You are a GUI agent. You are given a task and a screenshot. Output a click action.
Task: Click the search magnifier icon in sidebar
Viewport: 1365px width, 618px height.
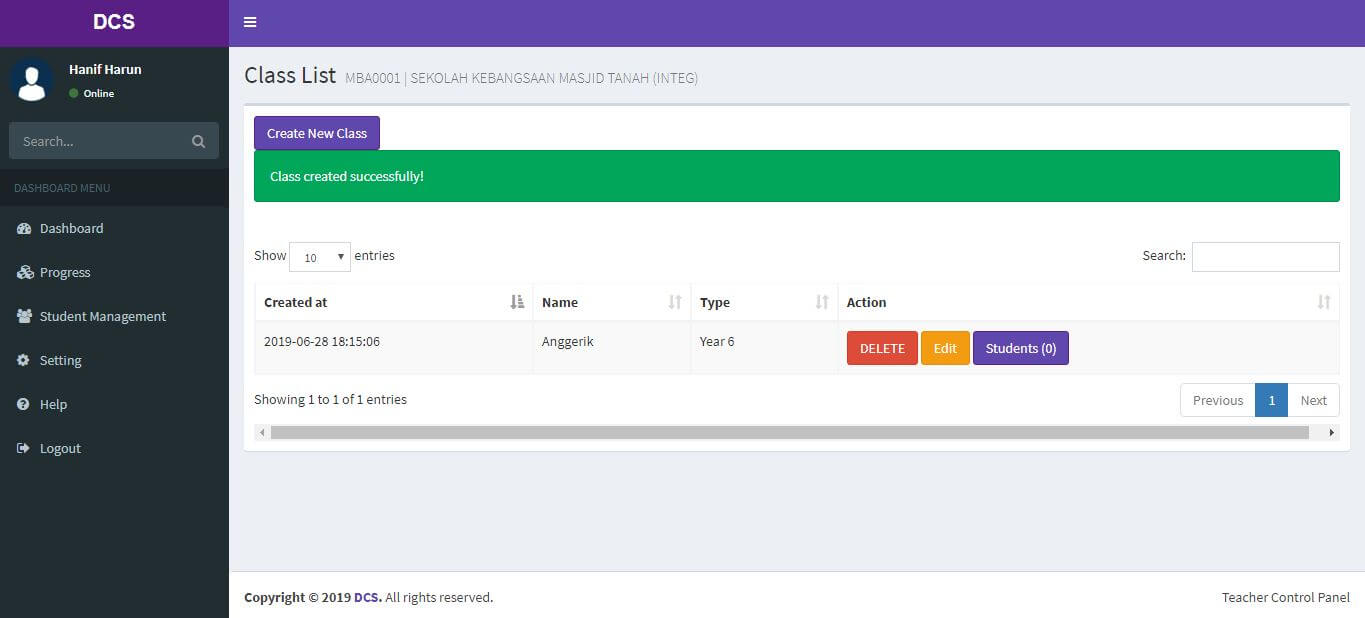(x=198, y=141)
